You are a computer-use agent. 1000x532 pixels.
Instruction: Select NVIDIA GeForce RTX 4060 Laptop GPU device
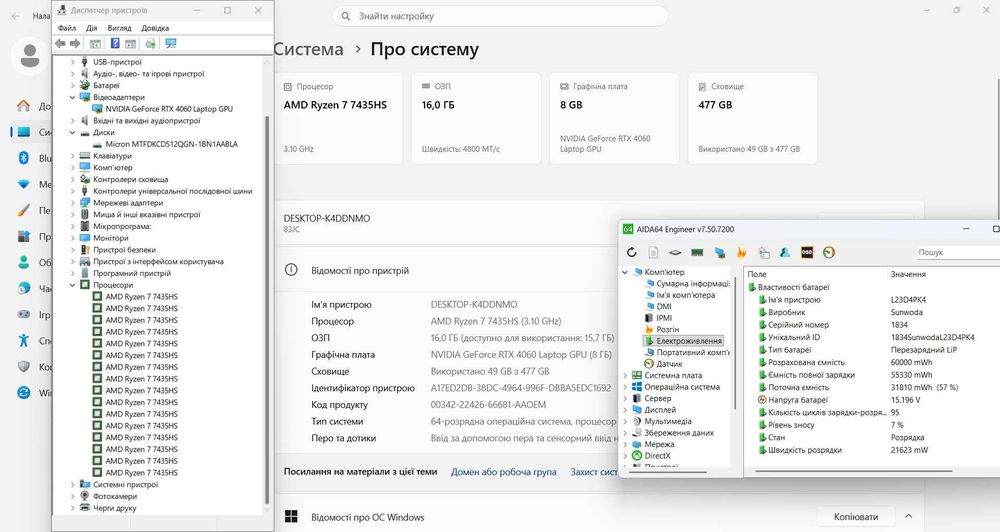tap(169, 109)
